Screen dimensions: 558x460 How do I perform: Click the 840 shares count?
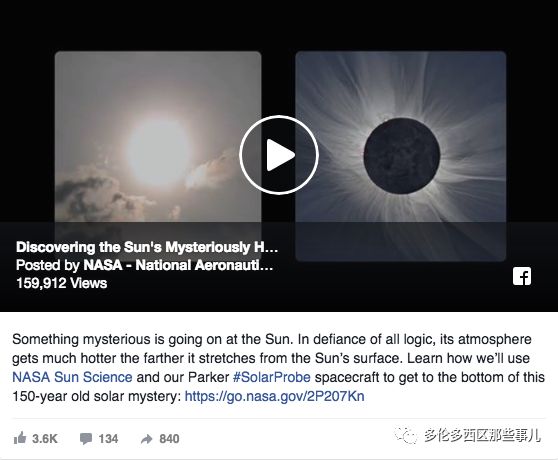(169, 439)
